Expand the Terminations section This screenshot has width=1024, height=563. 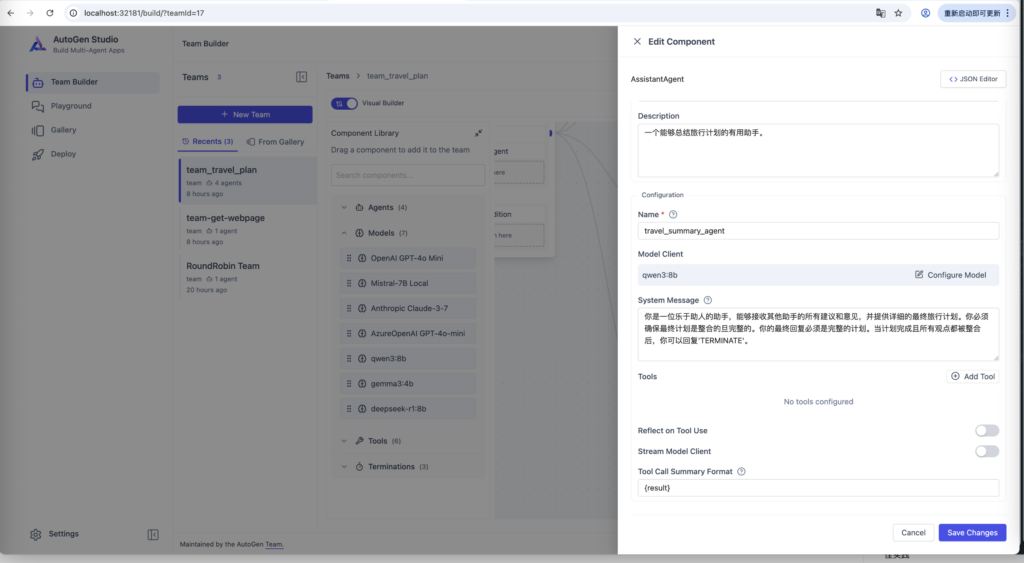408,466
